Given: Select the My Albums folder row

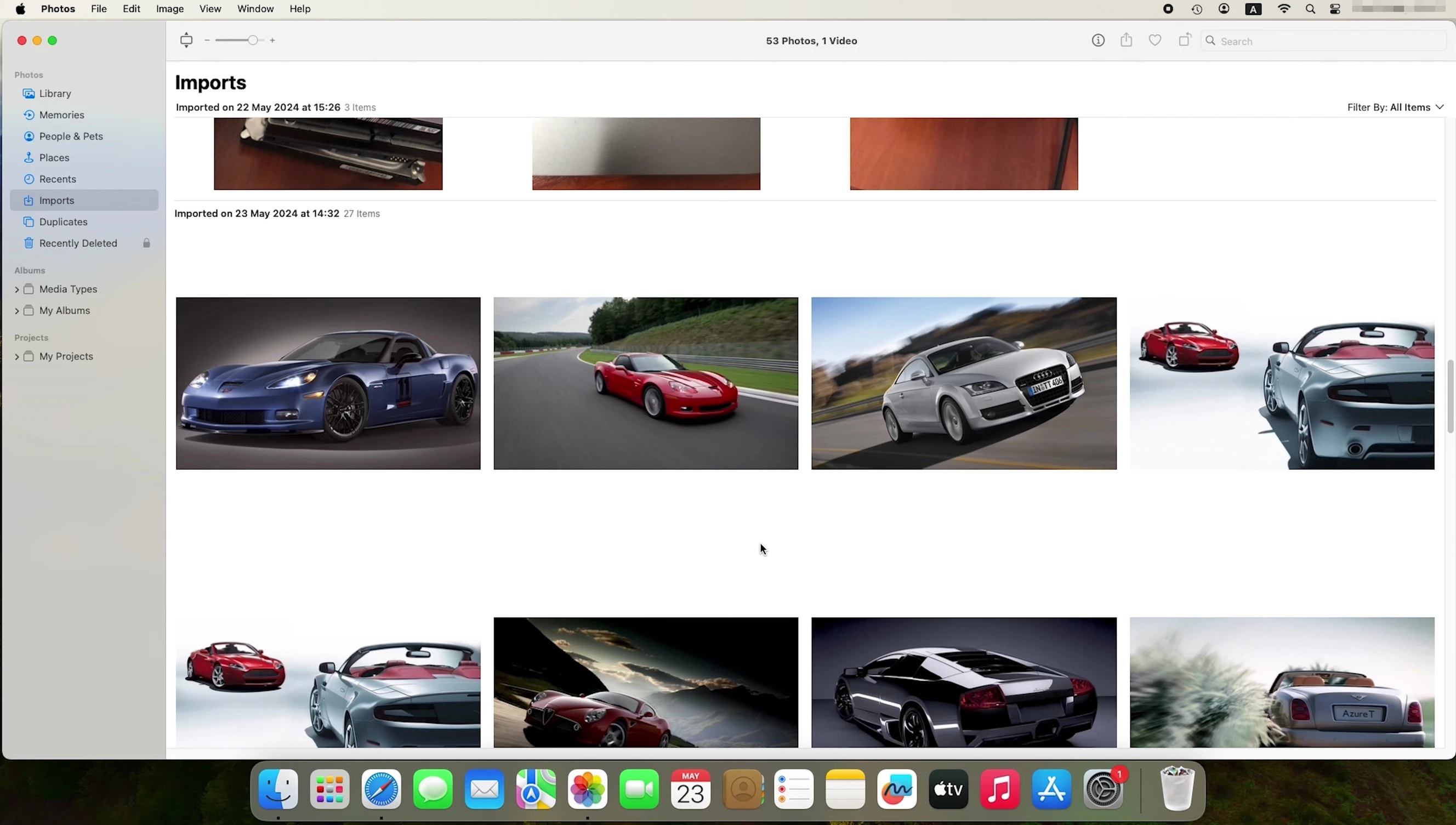Looking at the screenshot, I should [x=84, y=310].
